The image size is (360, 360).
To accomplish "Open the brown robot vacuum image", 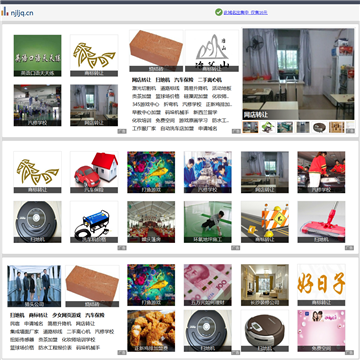I will pyautogui.click(x=265, y=331).
